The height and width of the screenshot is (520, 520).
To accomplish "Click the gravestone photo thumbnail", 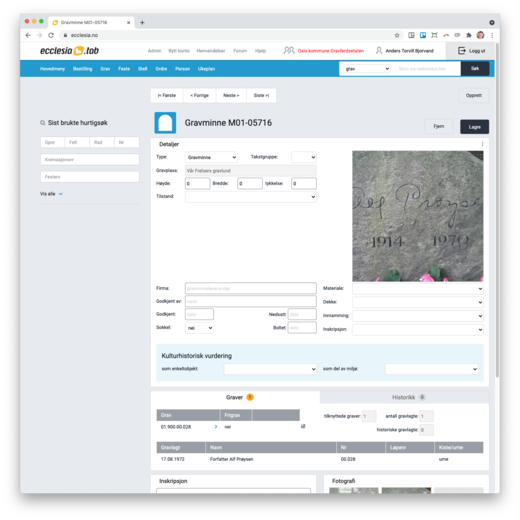I will tap(418, 216).
